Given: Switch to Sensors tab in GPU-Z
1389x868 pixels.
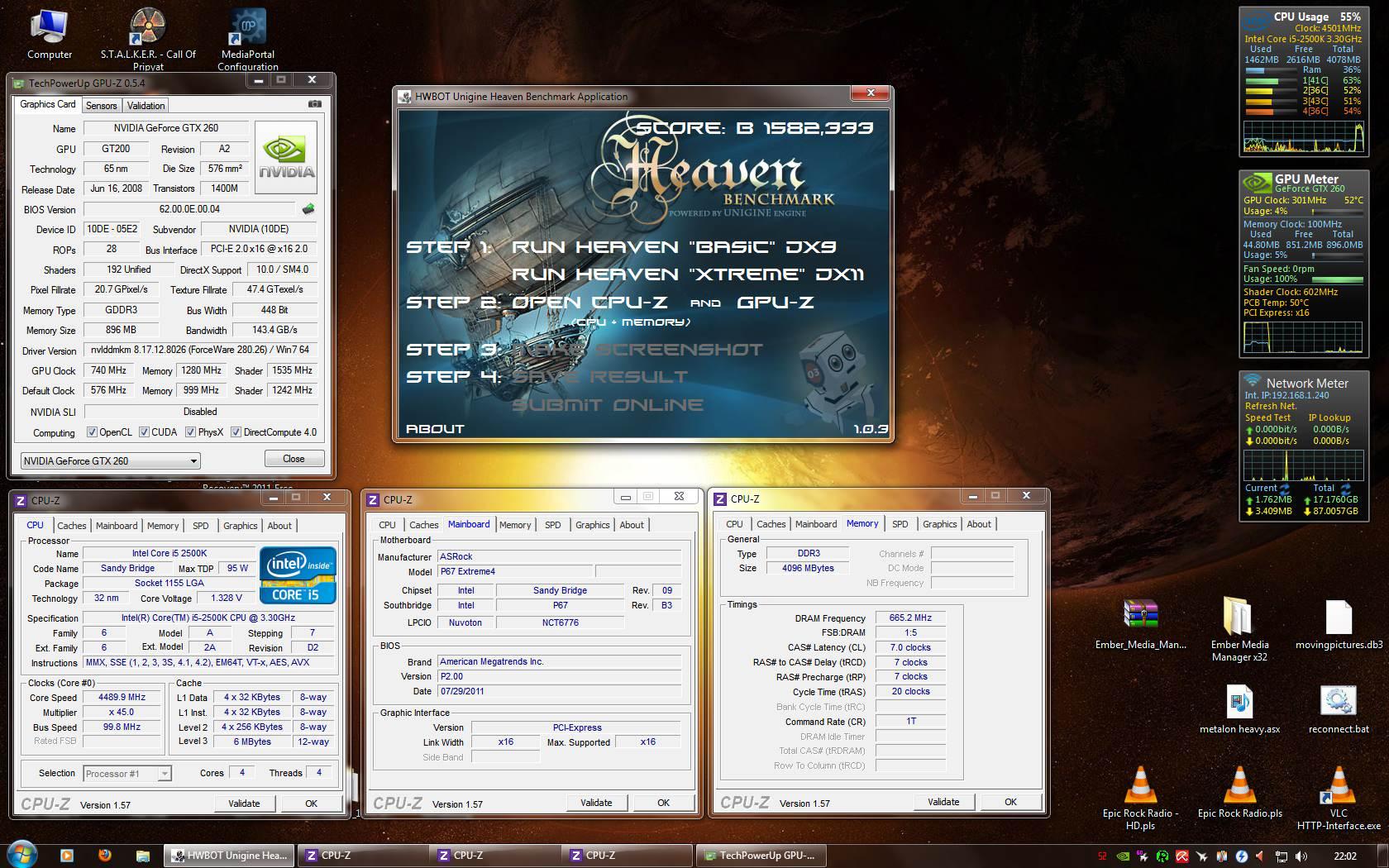Looking at the screenshot, I should click(101, 106).
